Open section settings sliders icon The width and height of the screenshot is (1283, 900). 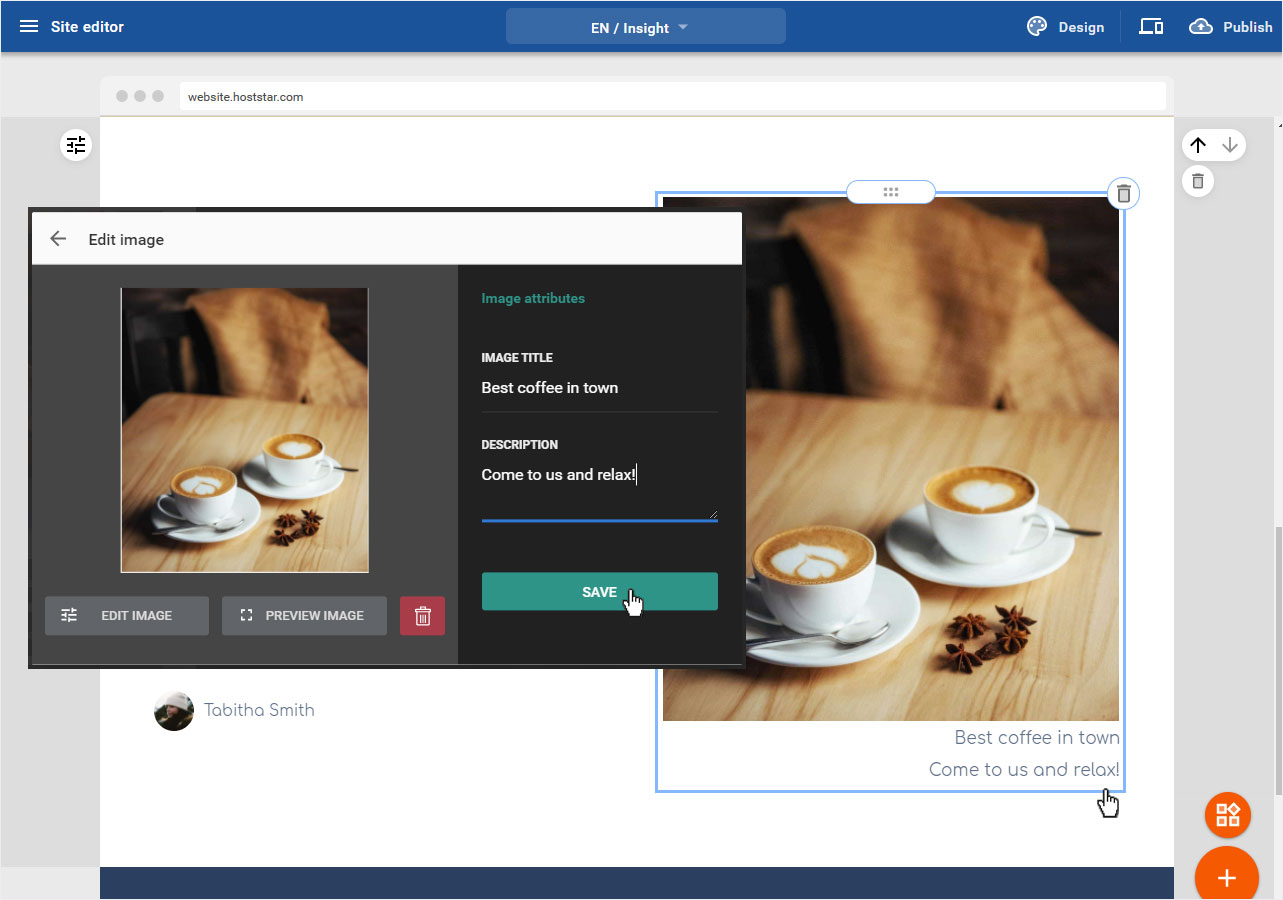[x=76, y=145]
